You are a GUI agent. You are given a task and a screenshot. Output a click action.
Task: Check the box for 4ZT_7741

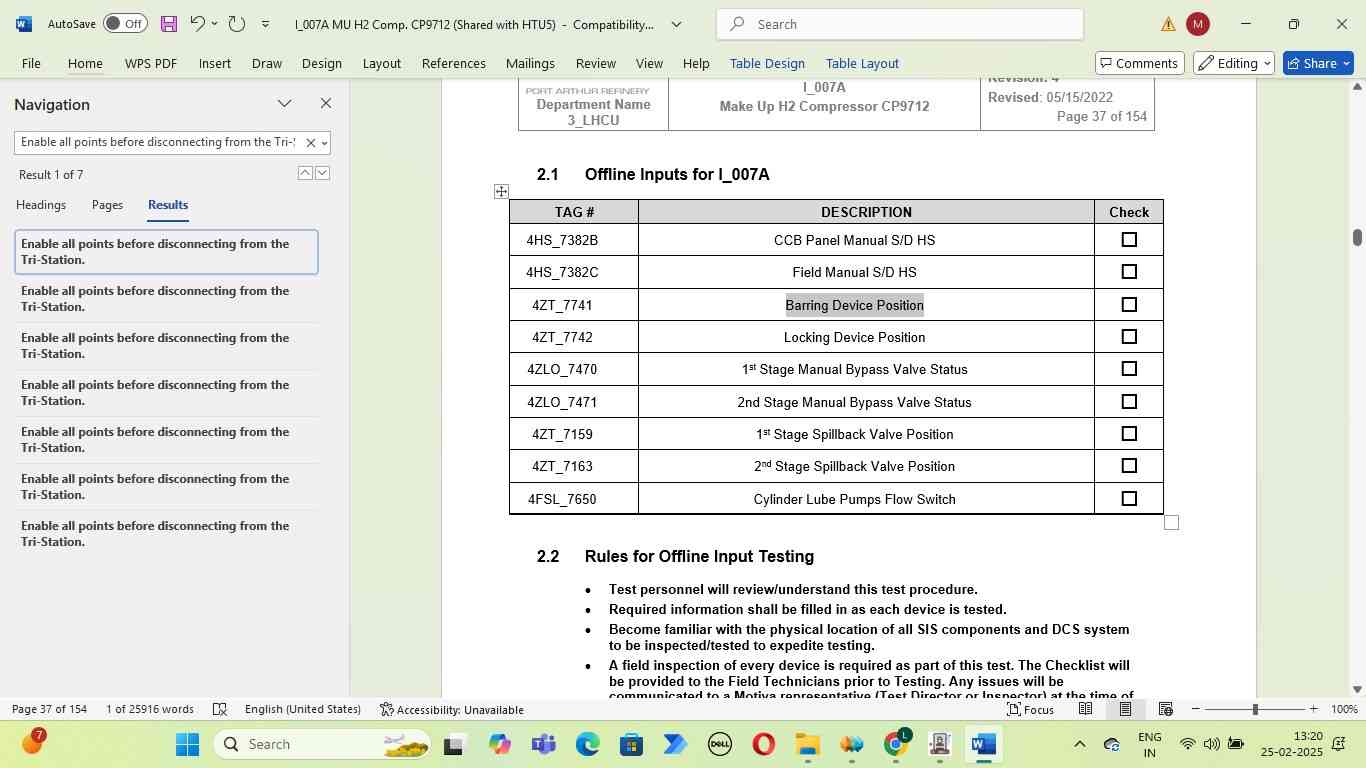click(1129, 305)
